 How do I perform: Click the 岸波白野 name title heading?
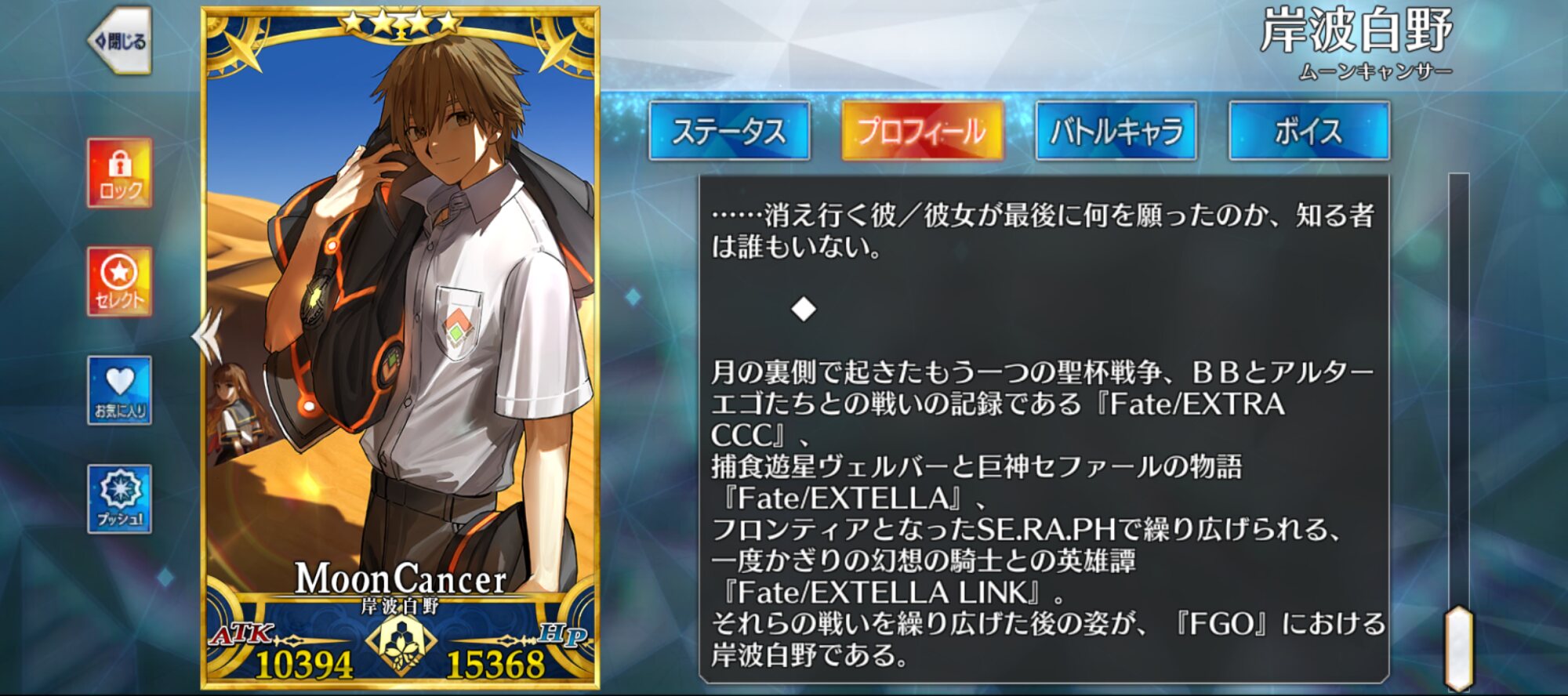pos(1356,31)
